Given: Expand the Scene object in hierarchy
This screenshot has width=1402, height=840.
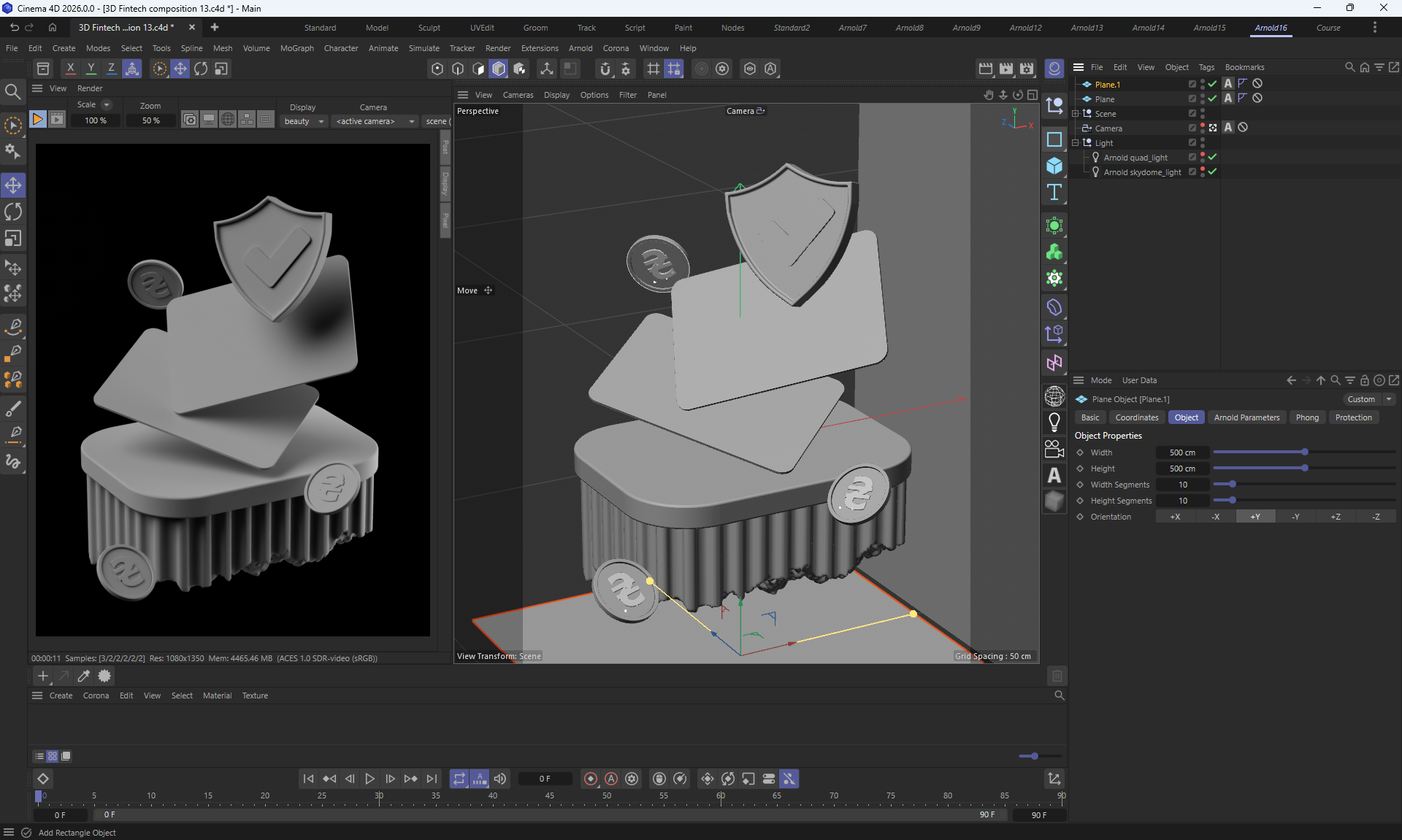Looking at the screenshot, I should point(1075,114).
